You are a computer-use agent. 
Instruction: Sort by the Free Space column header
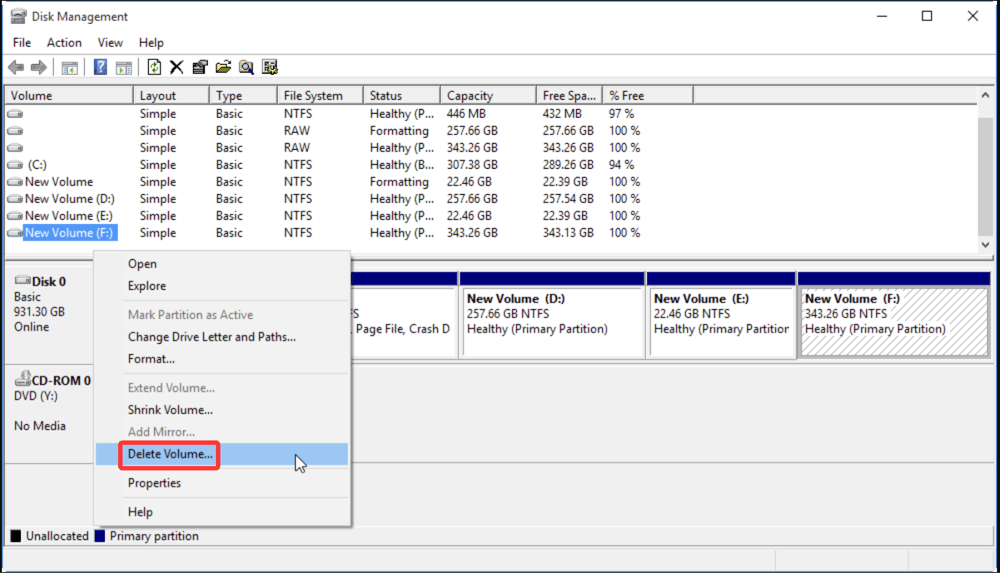coord(570,96)
